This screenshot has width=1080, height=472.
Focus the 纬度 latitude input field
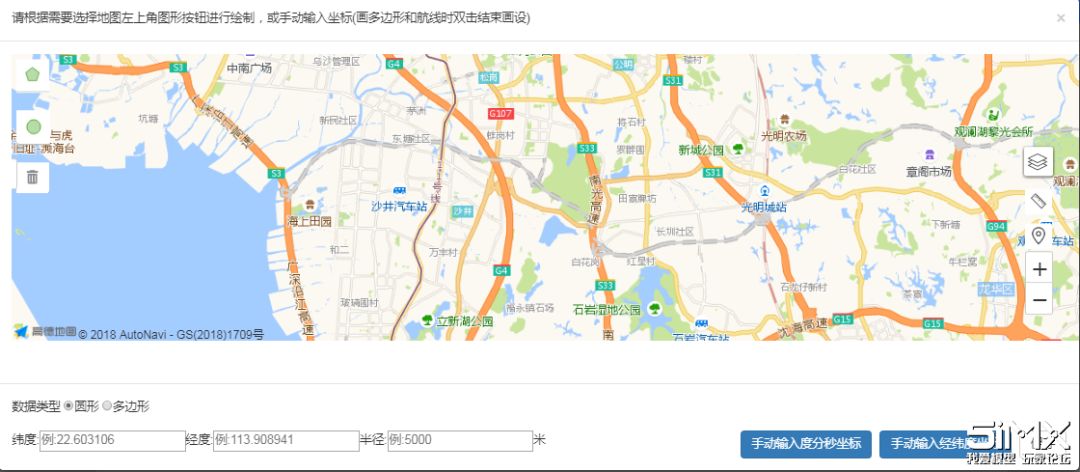112,440
